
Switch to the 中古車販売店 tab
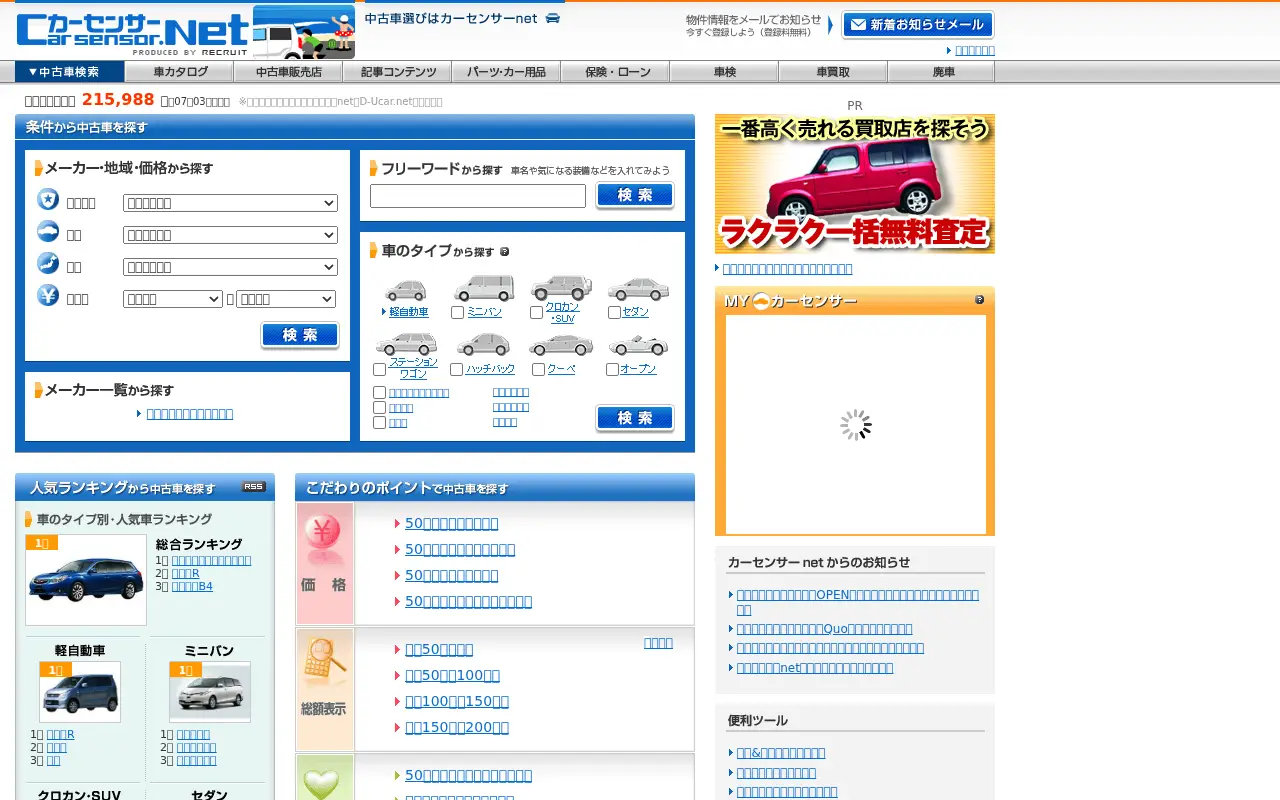(x=289, y=72)
